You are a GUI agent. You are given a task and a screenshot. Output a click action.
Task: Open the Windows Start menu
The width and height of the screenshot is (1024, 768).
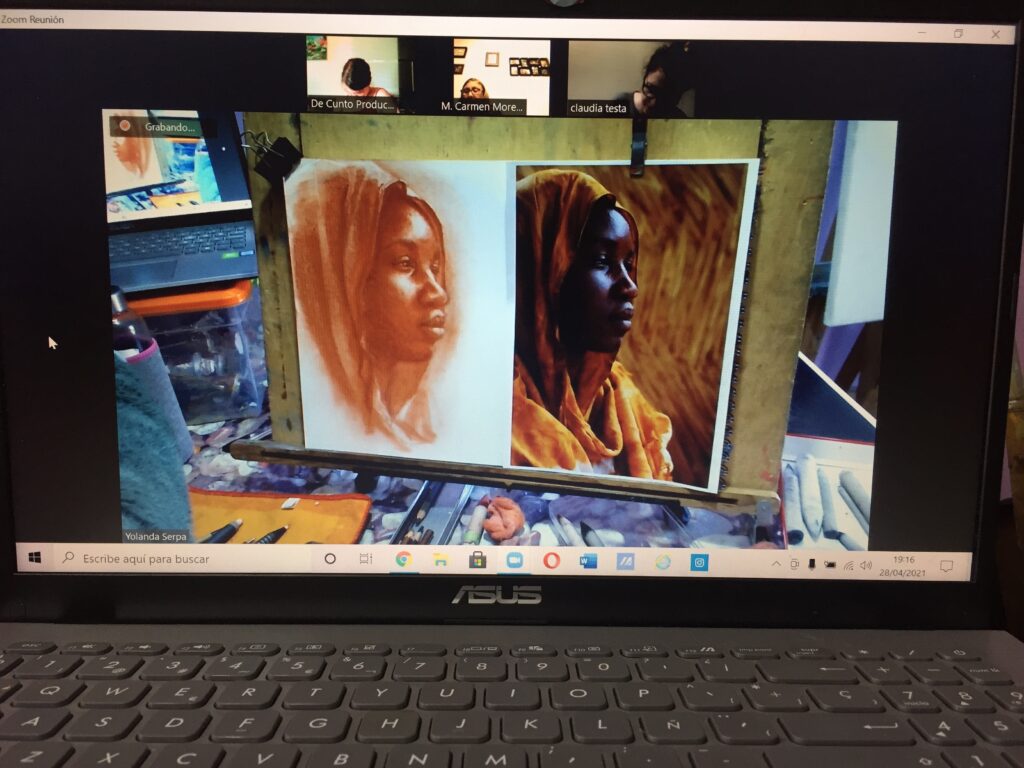(x=34, y=558)
